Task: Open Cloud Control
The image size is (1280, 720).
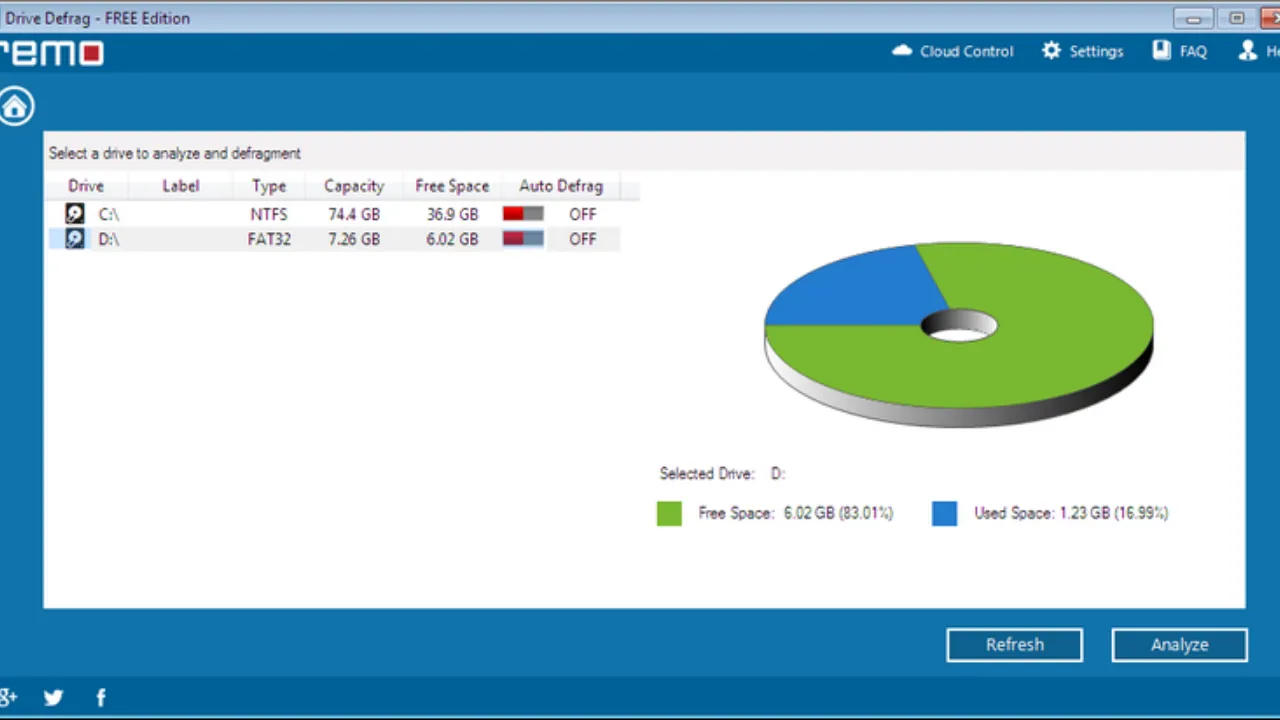Action: (952, 51)
